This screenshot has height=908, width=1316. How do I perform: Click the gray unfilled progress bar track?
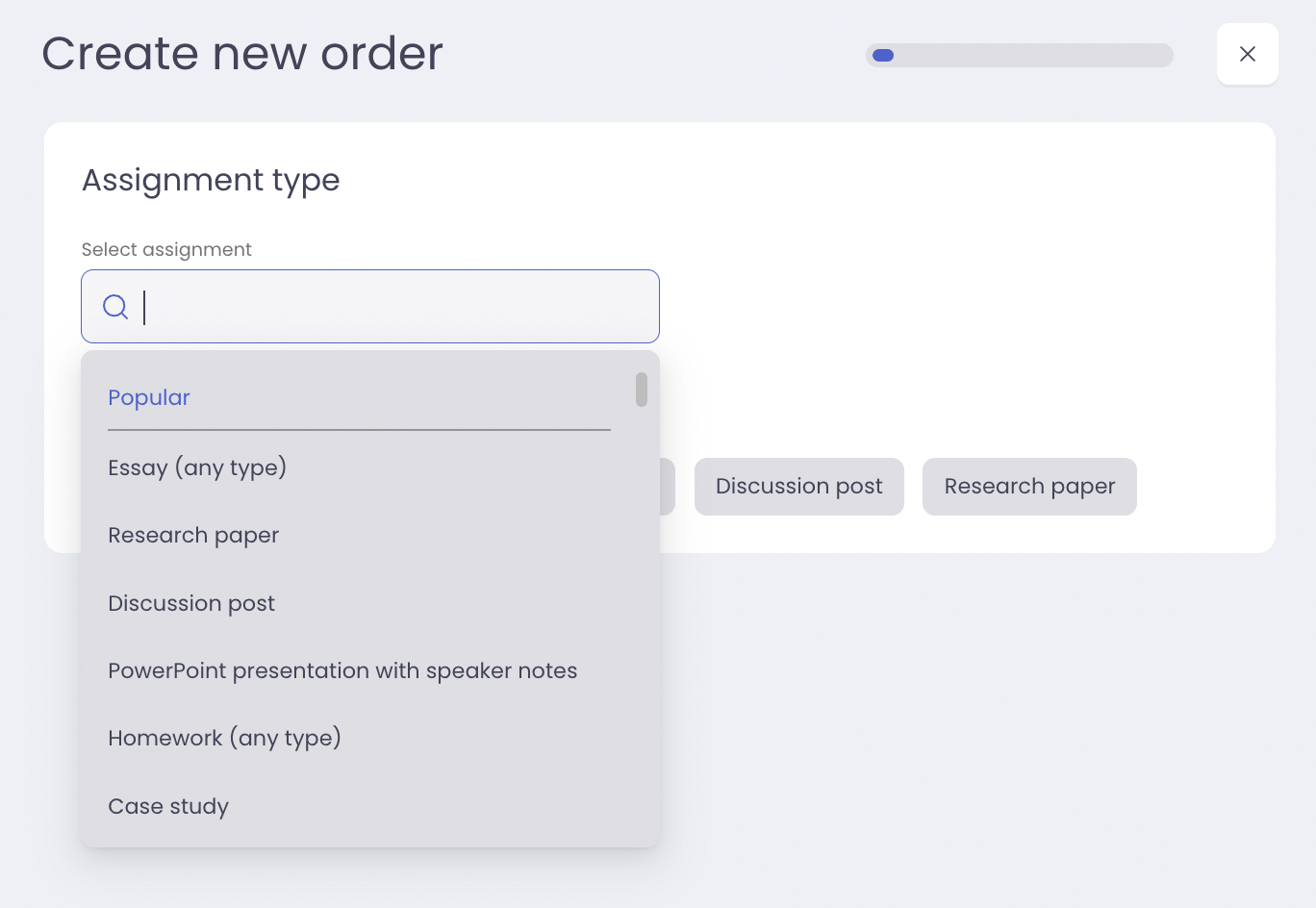tap(1034, 55)
